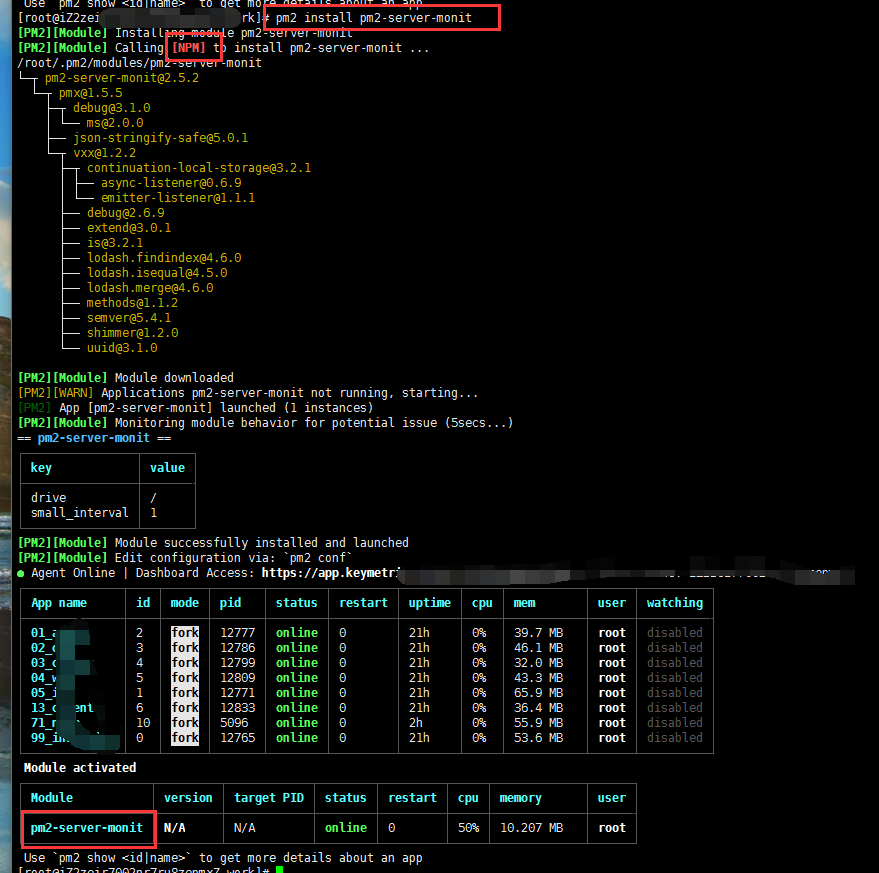
Task: Click the [WARN] applications not running line
Action: (x=248, y=393)
